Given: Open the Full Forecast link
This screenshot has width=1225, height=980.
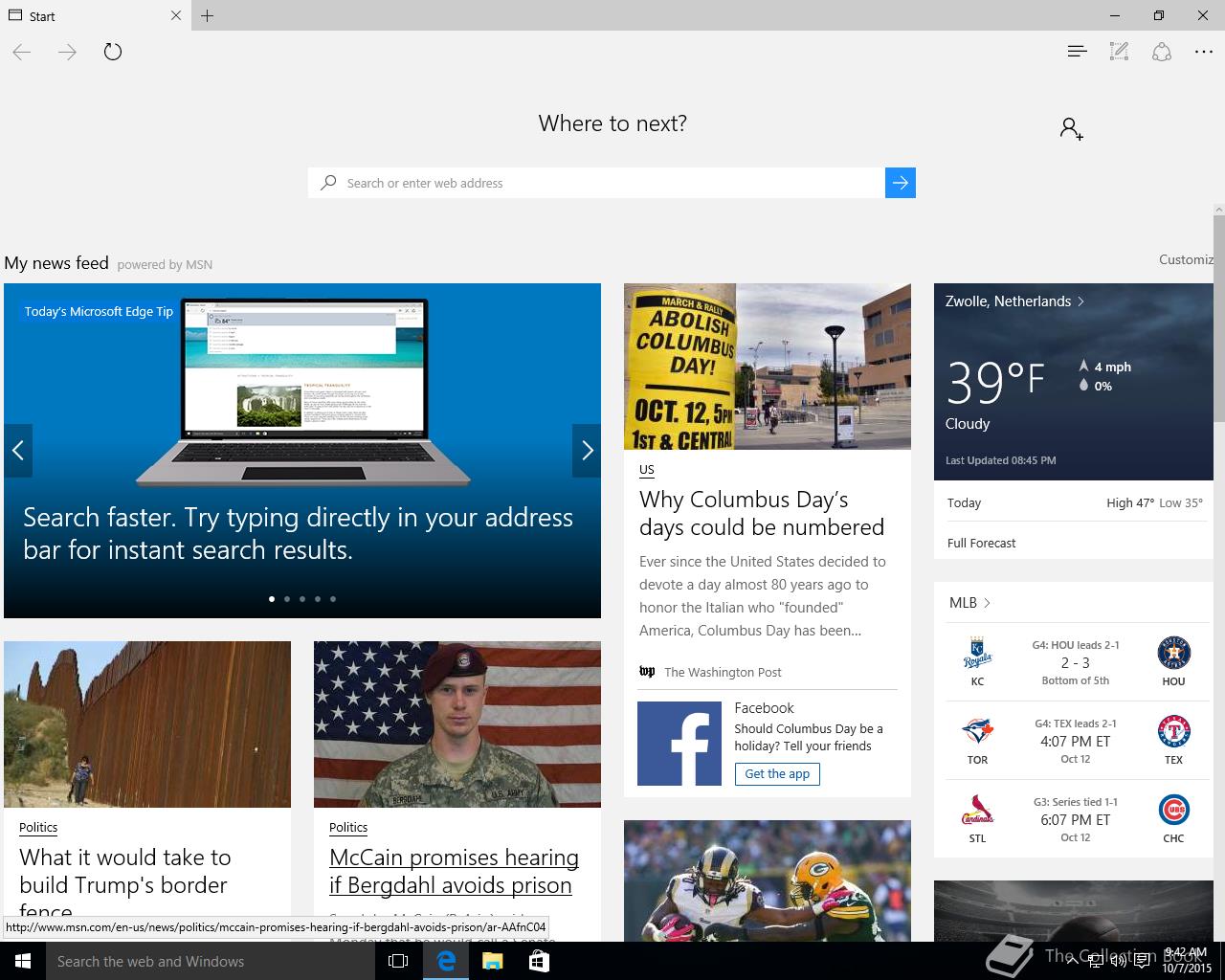Looking at the screenshot, I should (x=981, y=543).
